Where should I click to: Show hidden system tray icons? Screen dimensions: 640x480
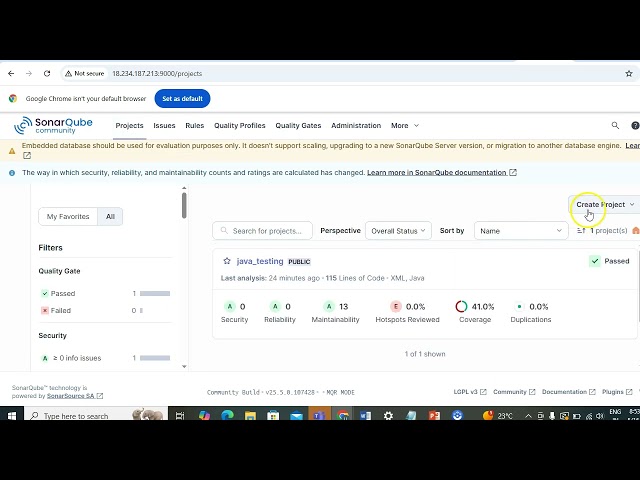coord(528,416)
